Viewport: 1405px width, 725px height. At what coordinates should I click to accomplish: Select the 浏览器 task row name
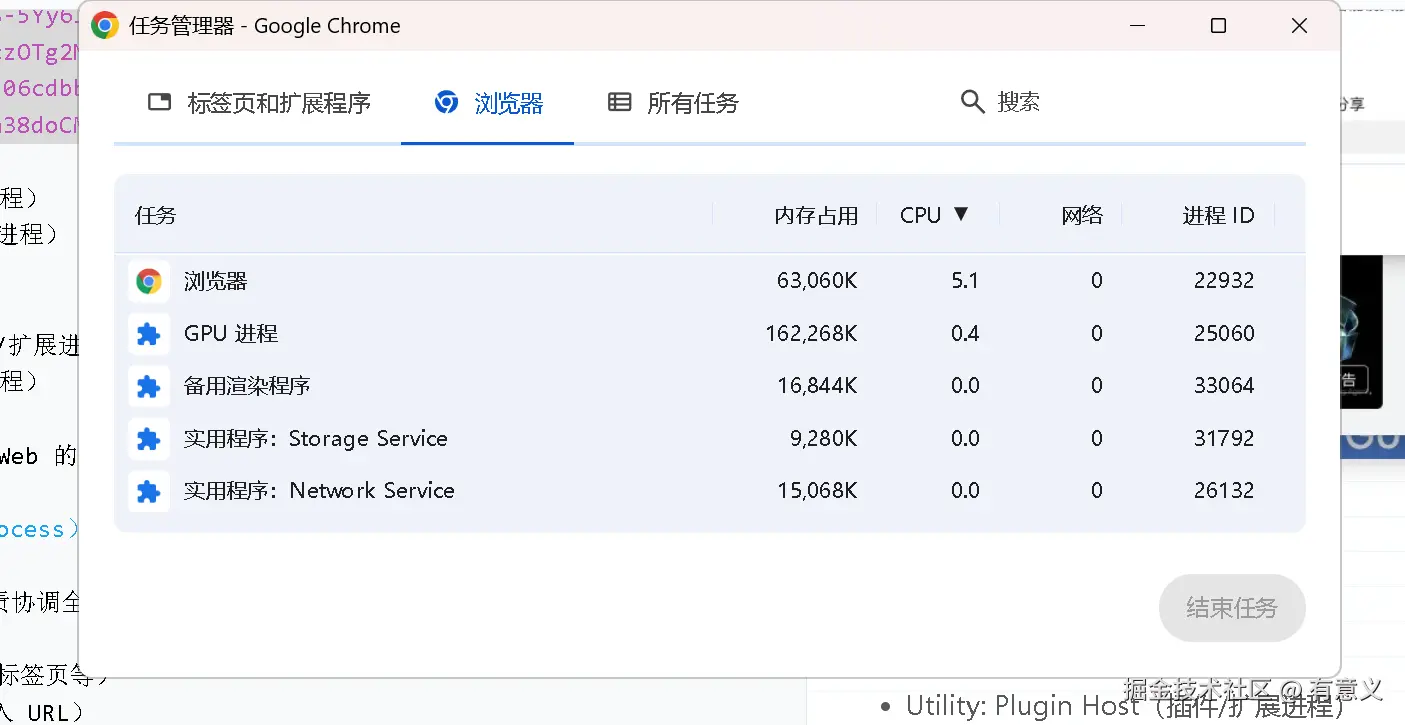click(x=215, y=282)
